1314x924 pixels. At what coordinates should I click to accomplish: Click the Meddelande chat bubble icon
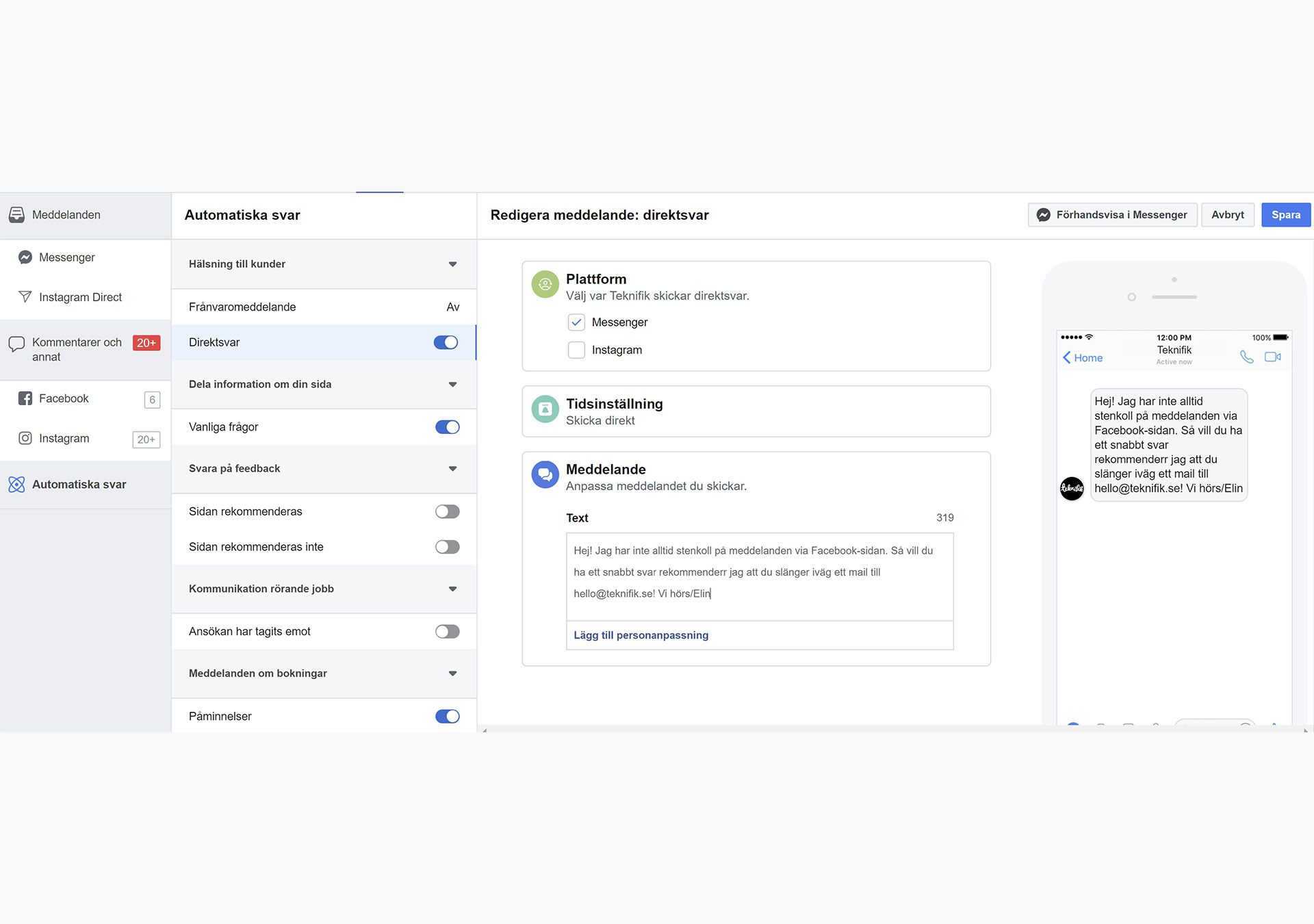click(x=545, y=474)
